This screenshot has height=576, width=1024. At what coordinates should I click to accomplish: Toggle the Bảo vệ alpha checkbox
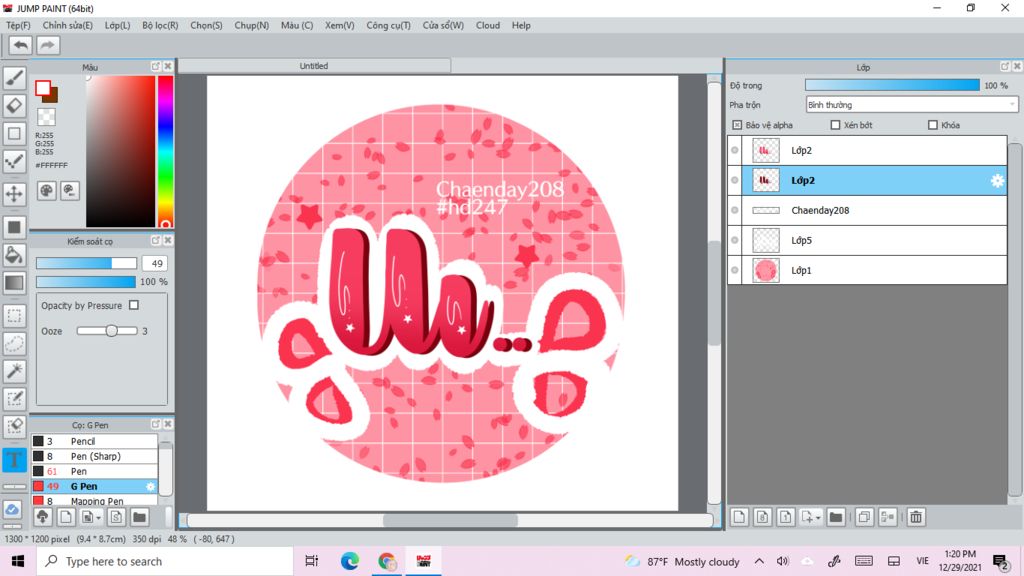pos(737,125)
